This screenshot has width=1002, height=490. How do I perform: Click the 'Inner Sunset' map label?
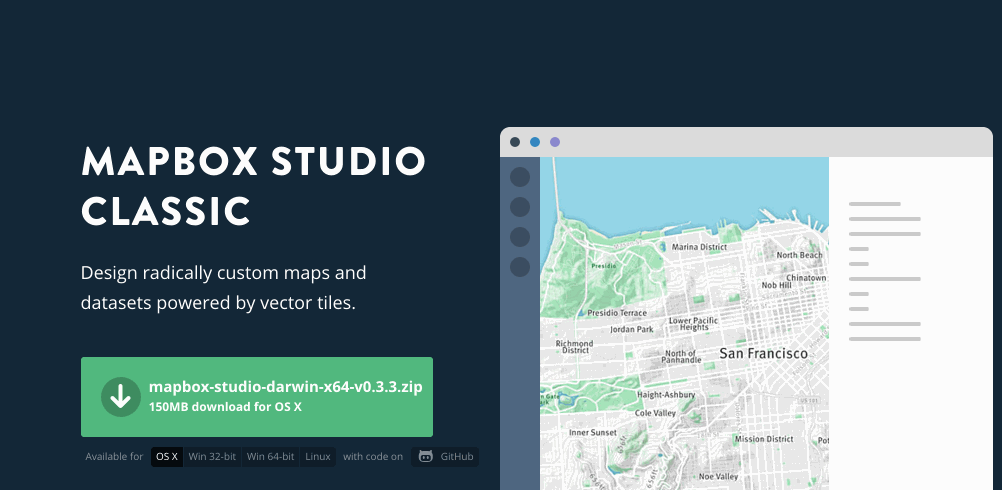593,433
